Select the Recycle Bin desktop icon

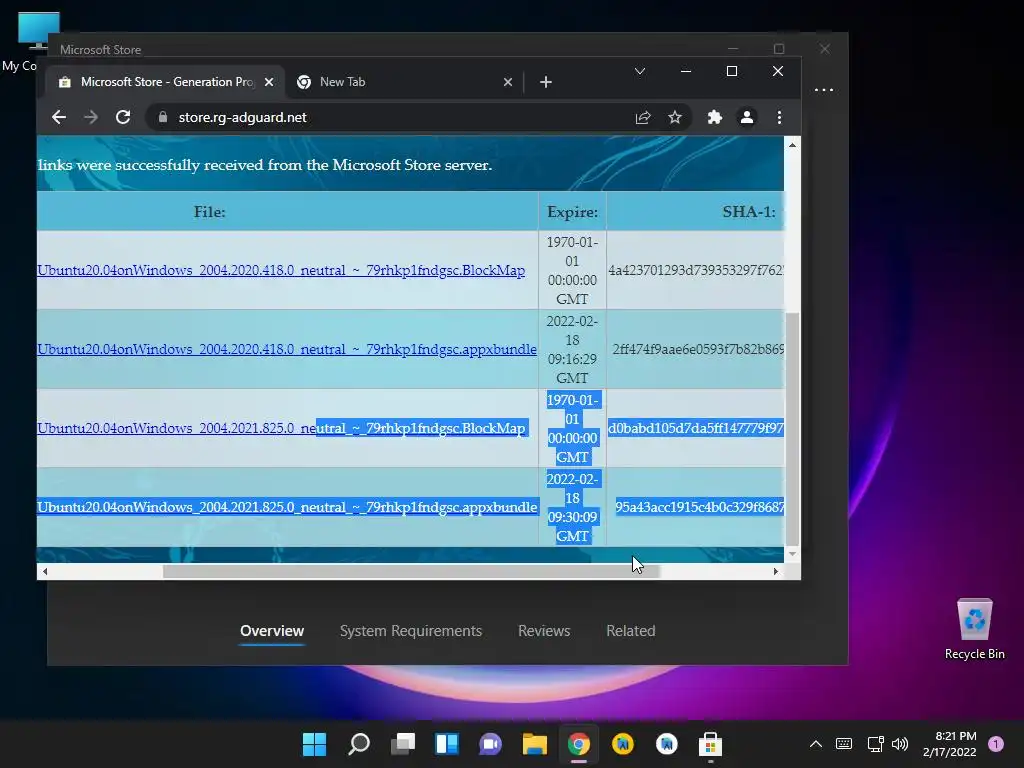tap(974, 629)
